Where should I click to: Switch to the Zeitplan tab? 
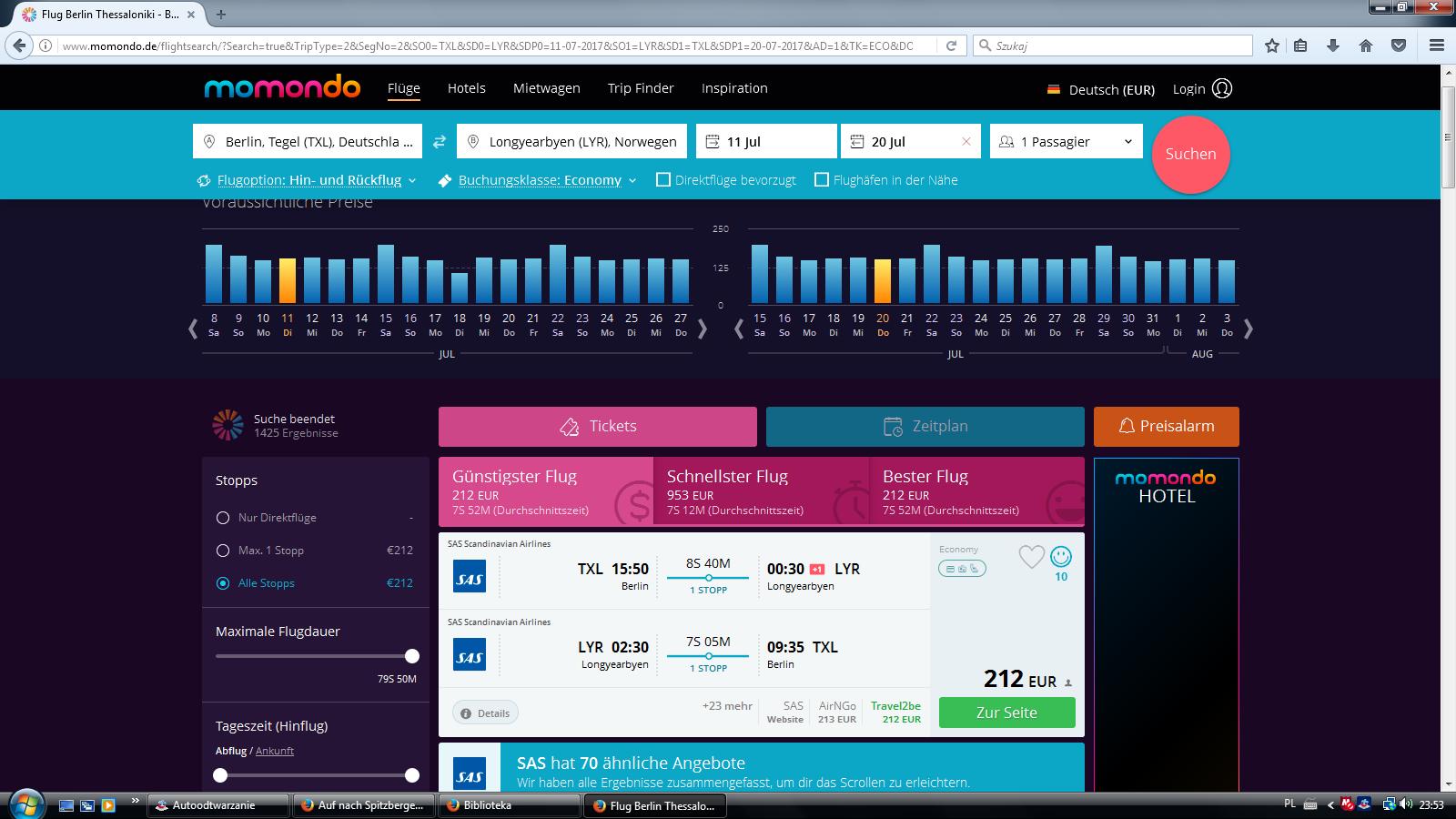[x=925, y=426]
